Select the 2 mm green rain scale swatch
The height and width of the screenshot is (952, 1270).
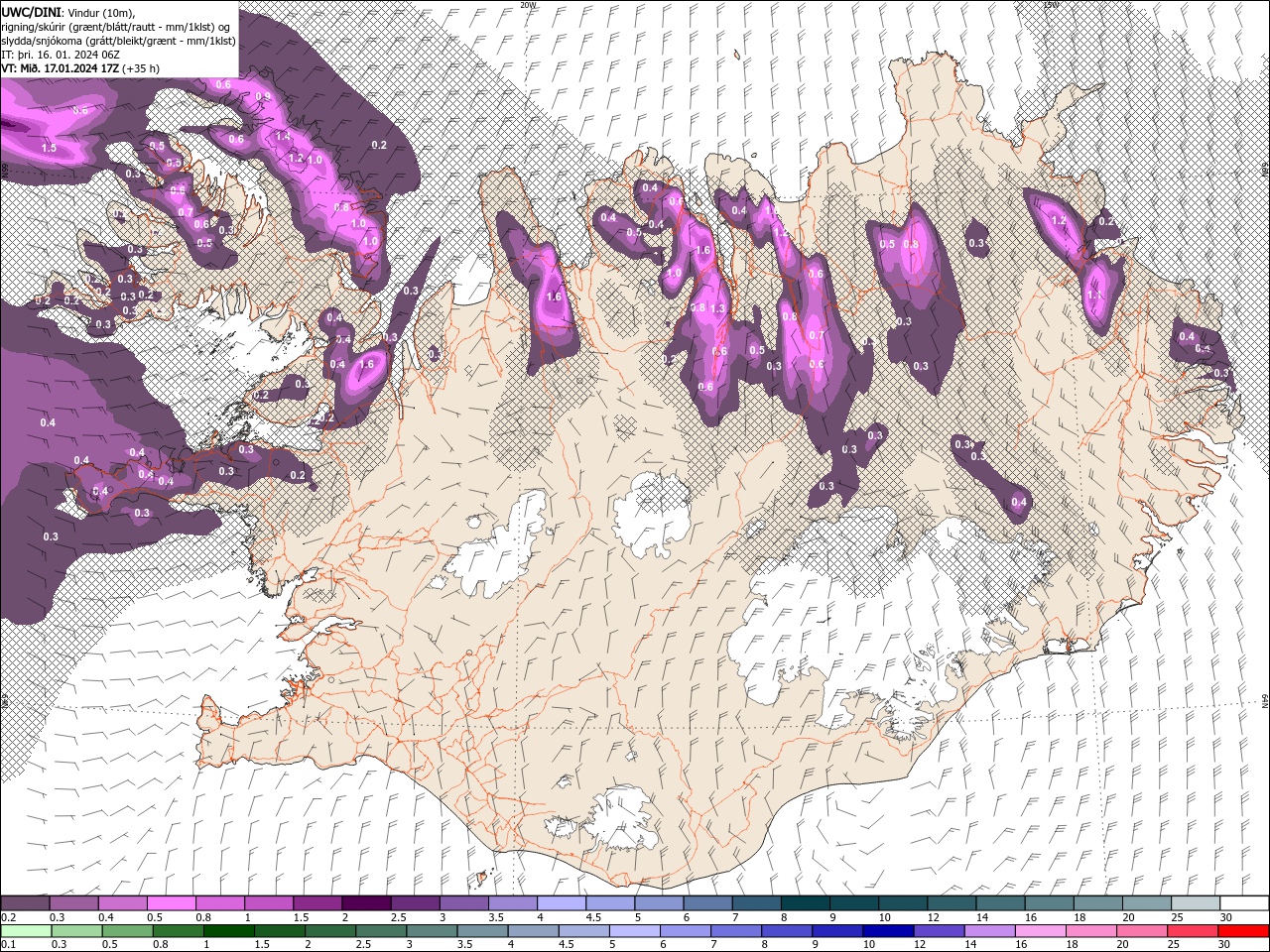point(329,931)
